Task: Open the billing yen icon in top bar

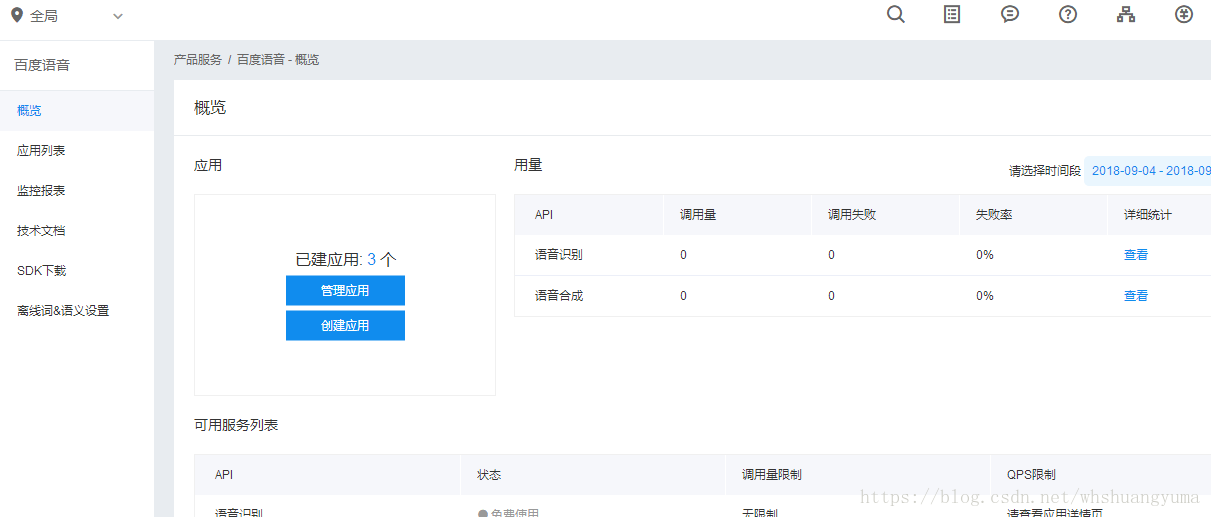Action: [1184, 15]
